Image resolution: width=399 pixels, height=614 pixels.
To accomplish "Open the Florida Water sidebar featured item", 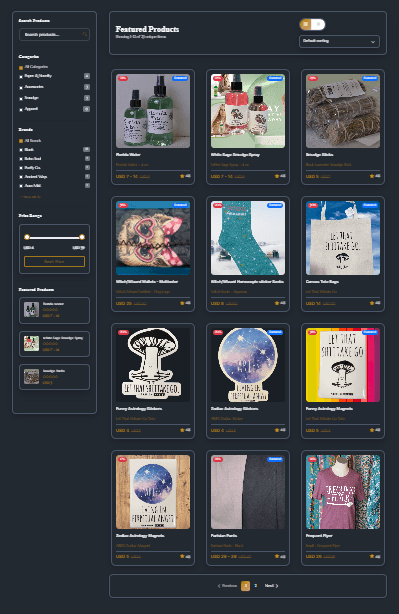I will 54,311.
